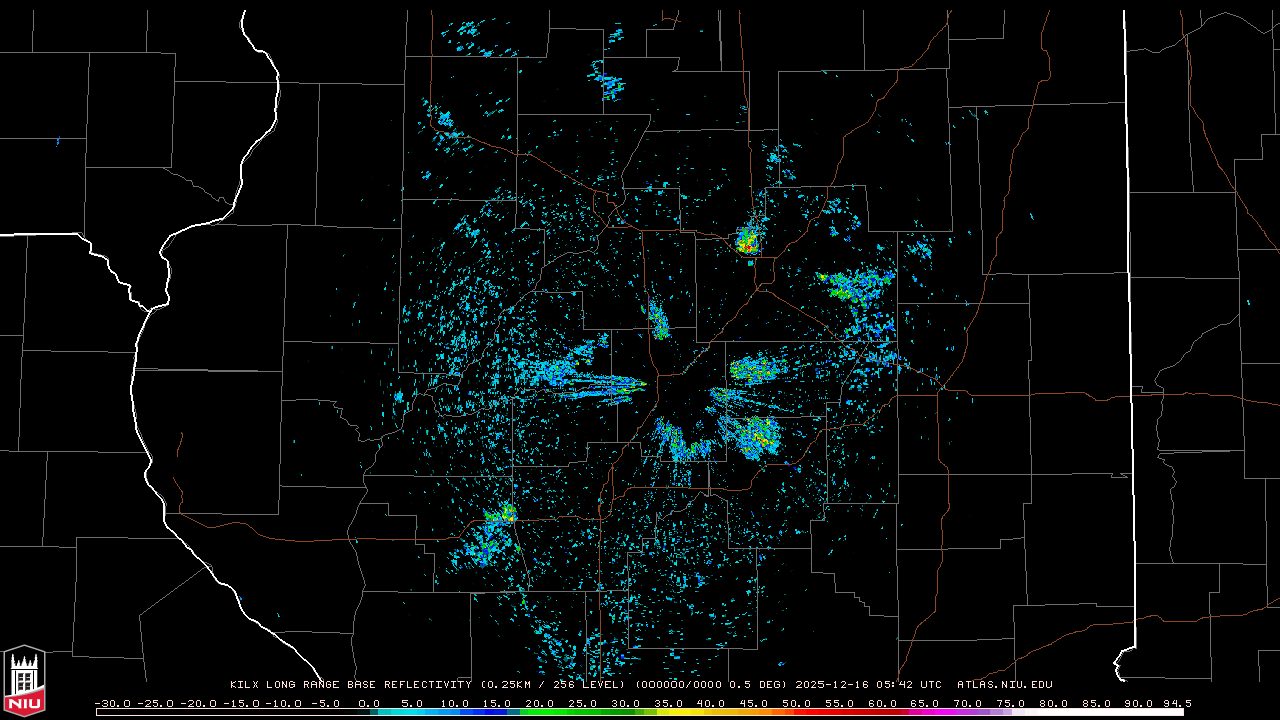Click the '(0.25KM / 256 LEVEL)' resolution text
This screenshot has width=1280, height=720.
[552, 685]
